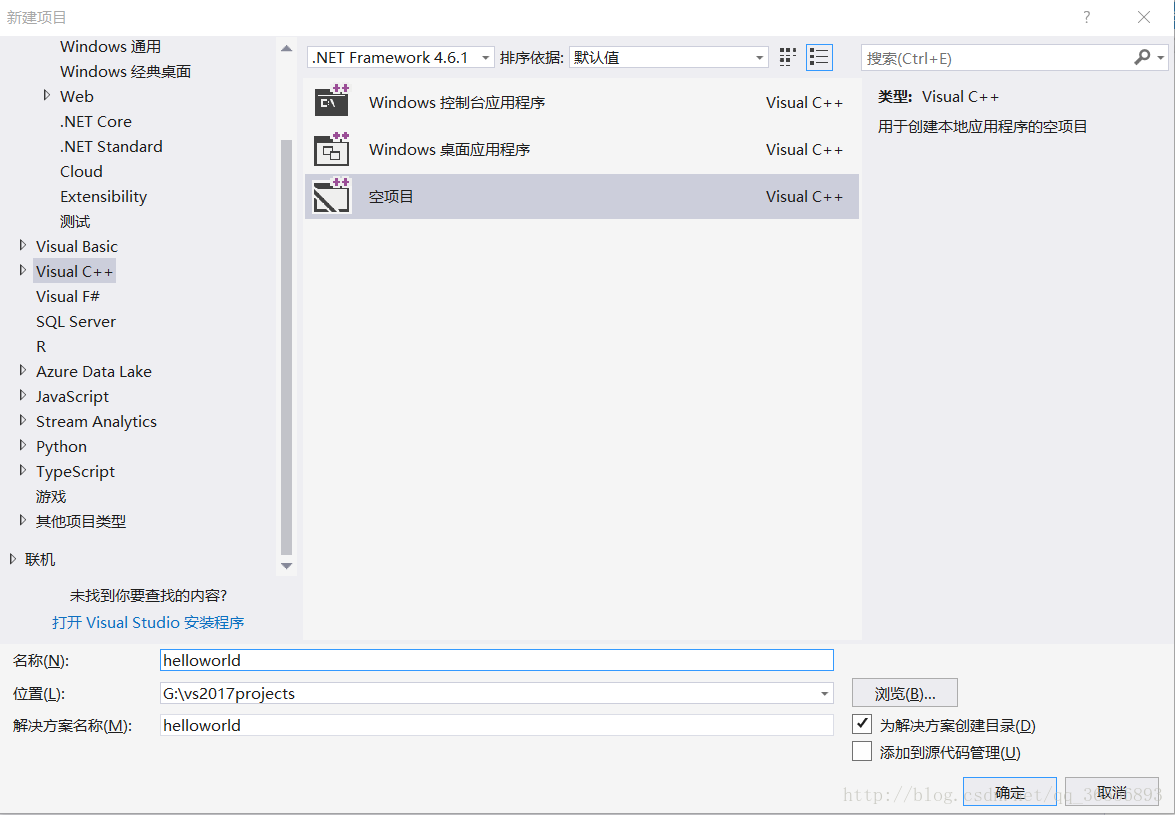Click tree scrollbar up arrow
The height and width of the screenshot is (815, 1175).
286,49
